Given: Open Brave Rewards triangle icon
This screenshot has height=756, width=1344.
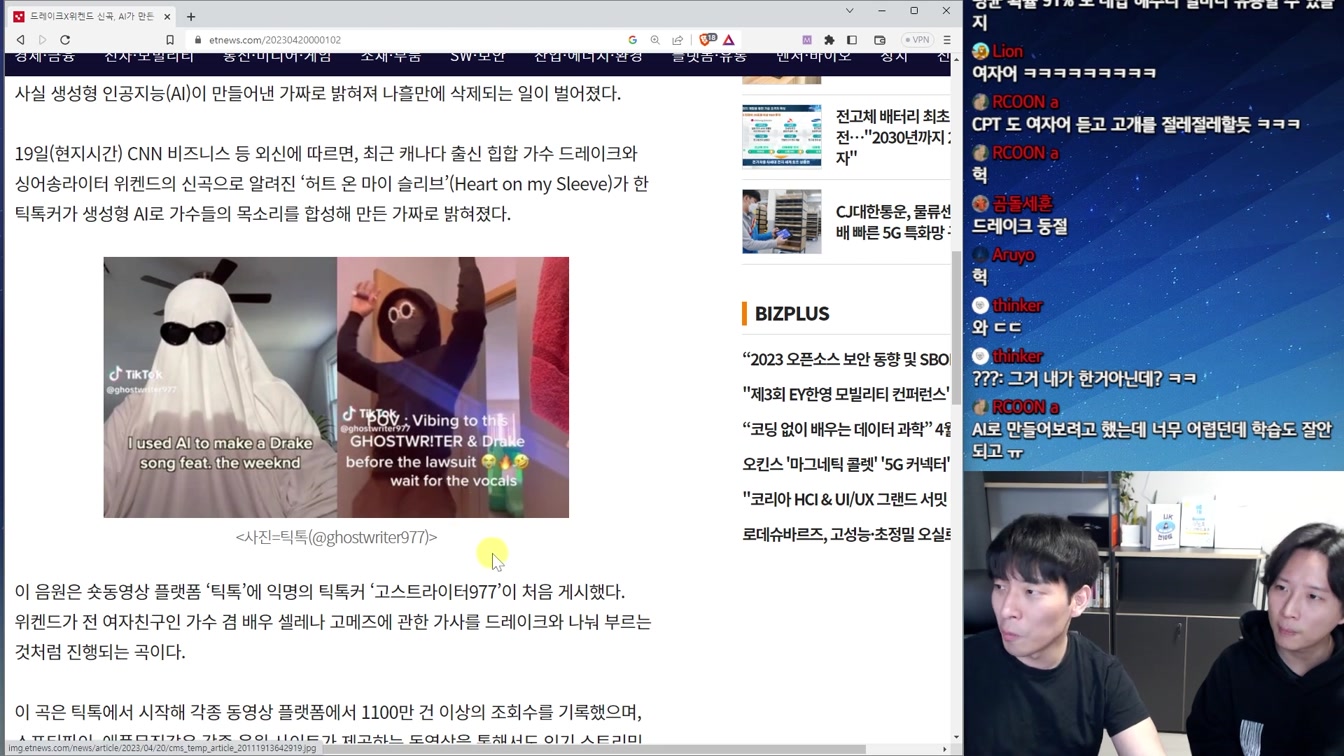Looking at the screenshot, I should pyautogui.click(x=729, y=40).
